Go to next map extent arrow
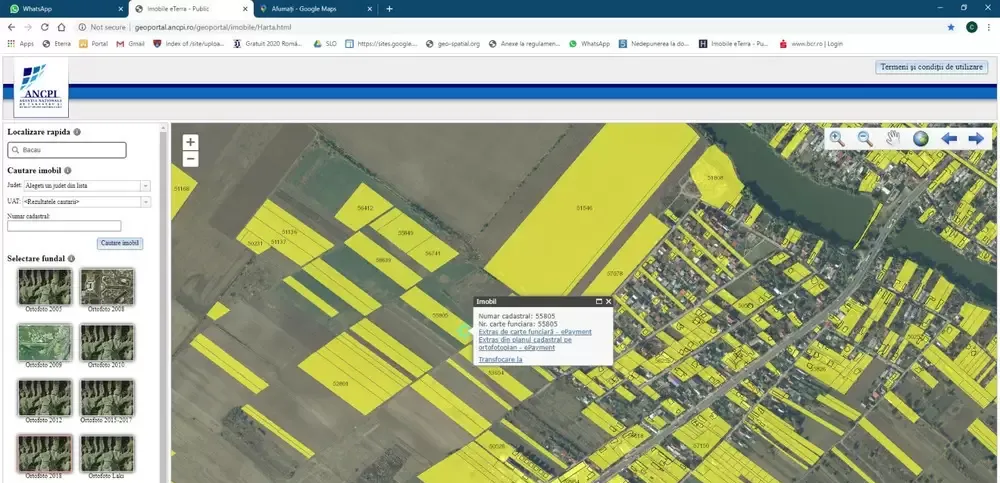Image resolution: width=1000 pixels, height=483 pixels. click(x=976, y=139)
